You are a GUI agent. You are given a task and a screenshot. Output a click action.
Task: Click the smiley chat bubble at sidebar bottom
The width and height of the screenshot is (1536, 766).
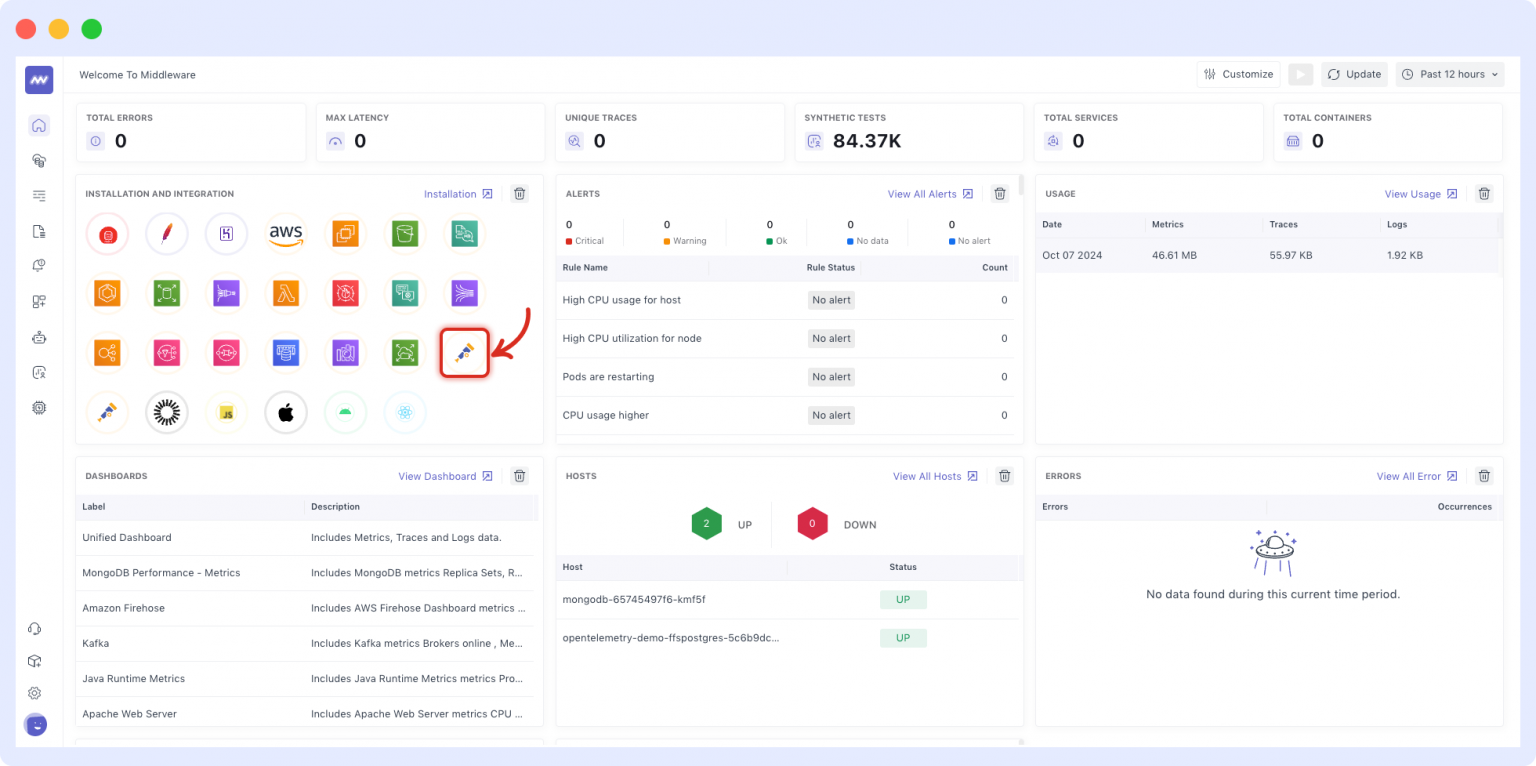(35, 724)
